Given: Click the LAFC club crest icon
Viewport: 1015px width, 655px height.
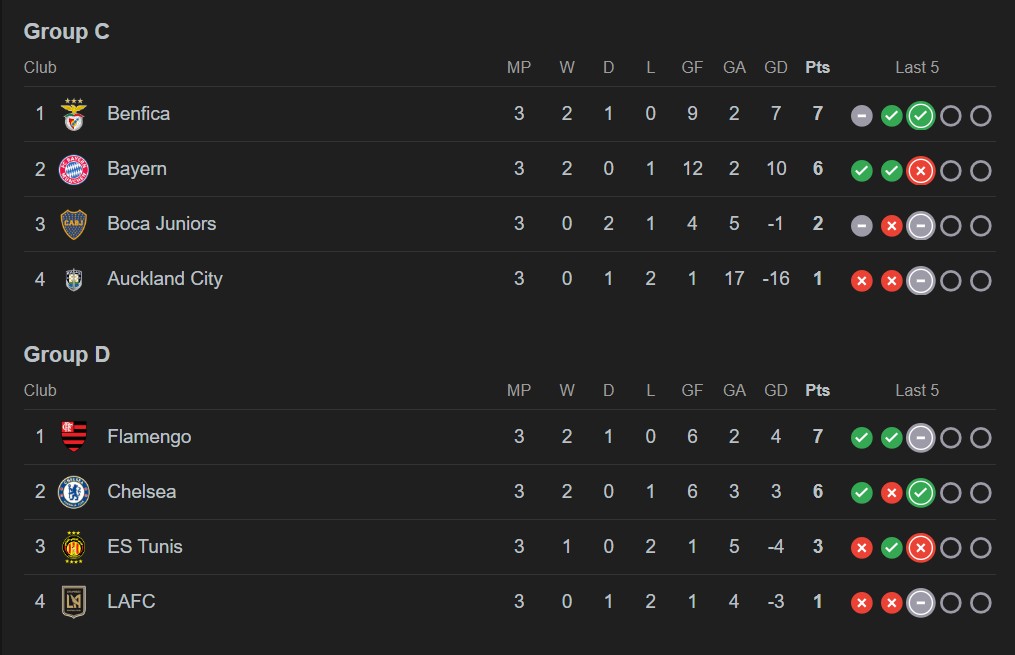Looking at the screenshot, I should pyautogui.click(x=74, y=602).
